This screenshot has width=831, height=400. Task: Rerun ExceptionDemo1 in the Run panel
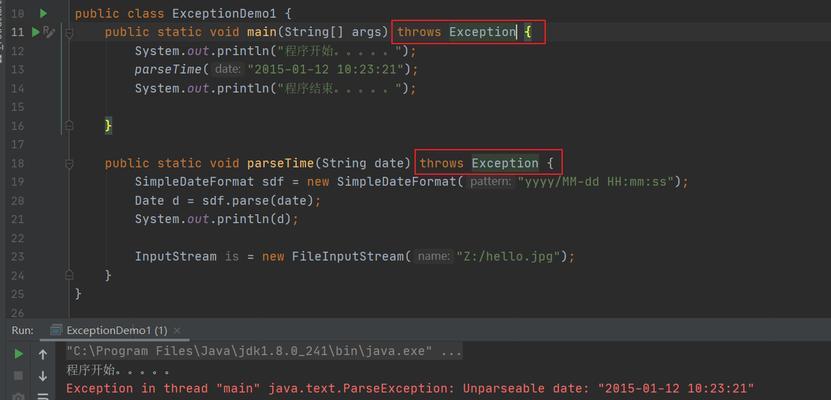[x=19, y=354]
